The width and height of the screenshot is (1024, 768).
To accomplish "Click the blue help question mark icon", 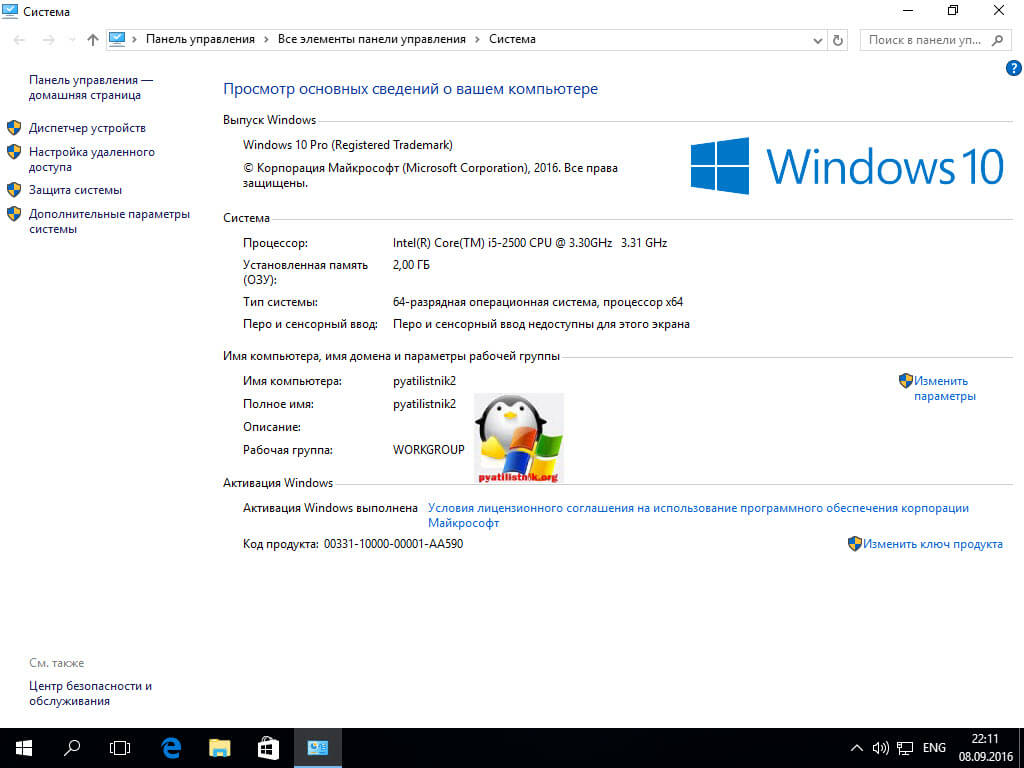I will tap(1013, 68).
